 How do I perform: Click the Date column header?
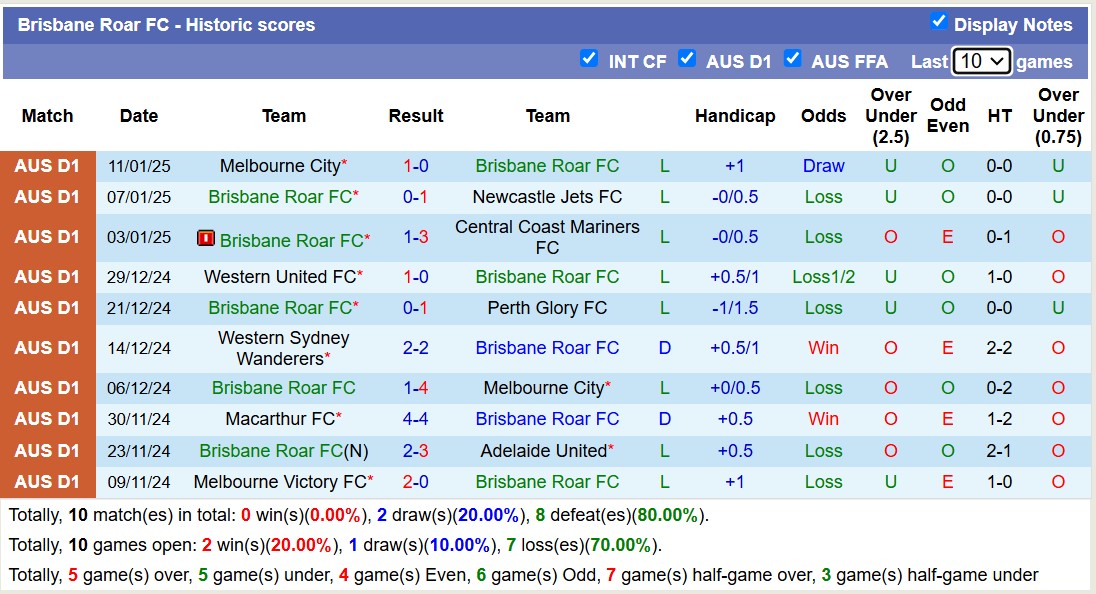(138, 116)
